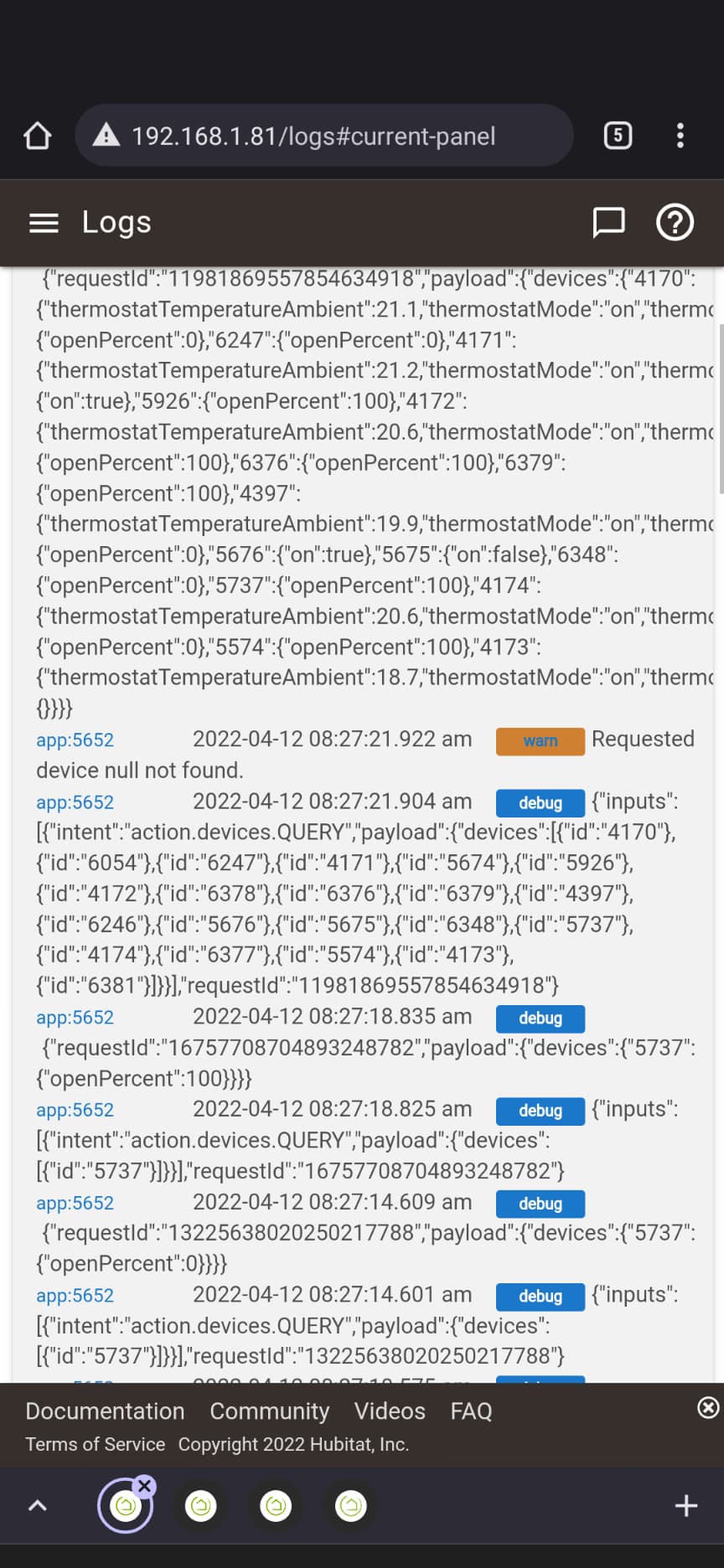The width and height of the screenshot is (724, 1568).
Task: Open the Hubitat hamburger navigation menu
Action: [44, 223]
